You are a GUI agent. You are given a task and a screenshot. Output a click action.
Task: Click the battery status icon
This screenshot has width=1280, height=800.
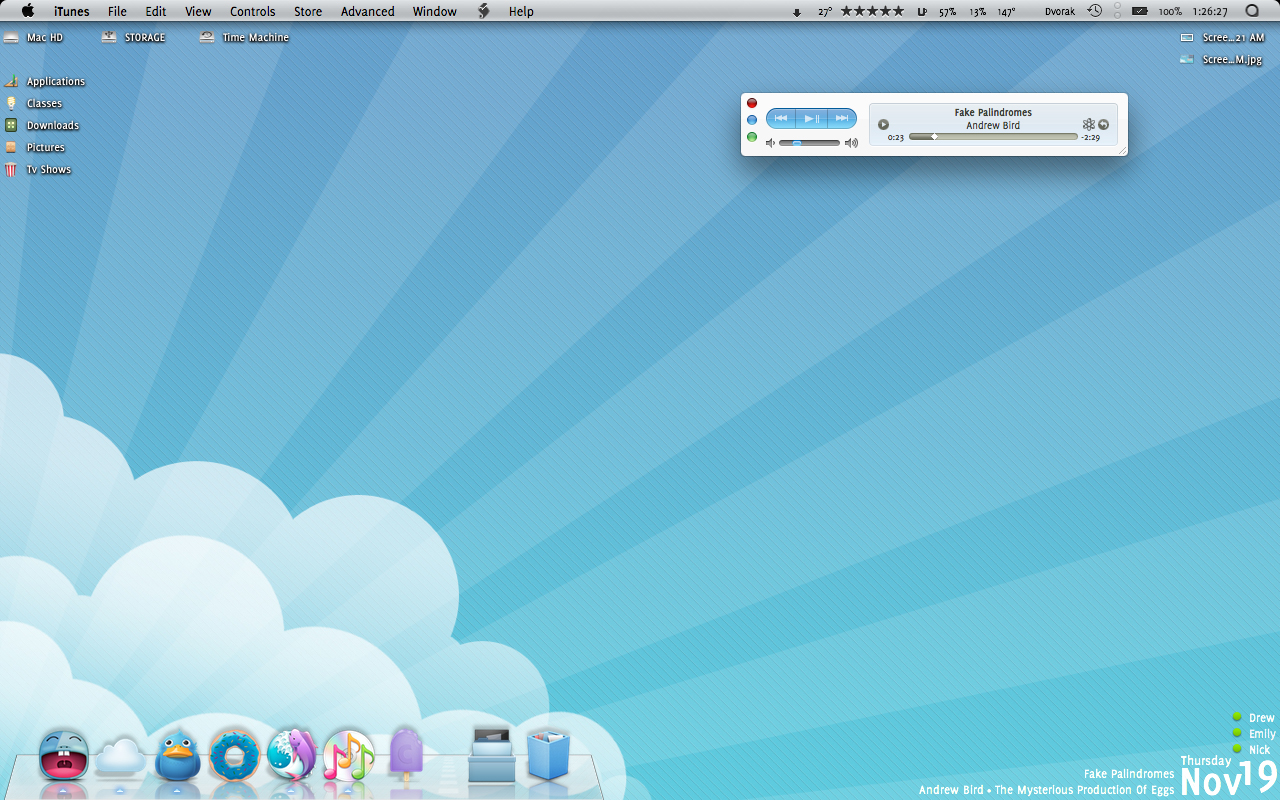click(x=1139, y=11)
